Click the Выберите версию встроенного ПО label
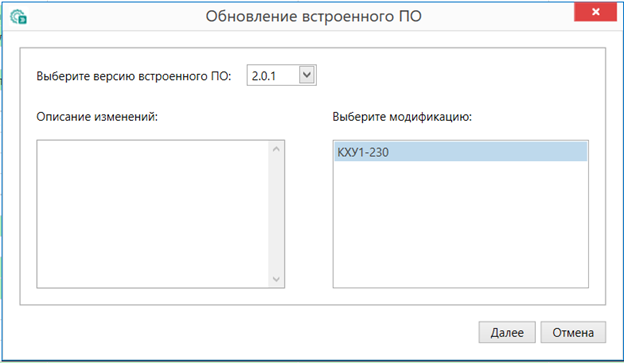The width and height of the screenshot is (624, 363). tap(134, 76)
